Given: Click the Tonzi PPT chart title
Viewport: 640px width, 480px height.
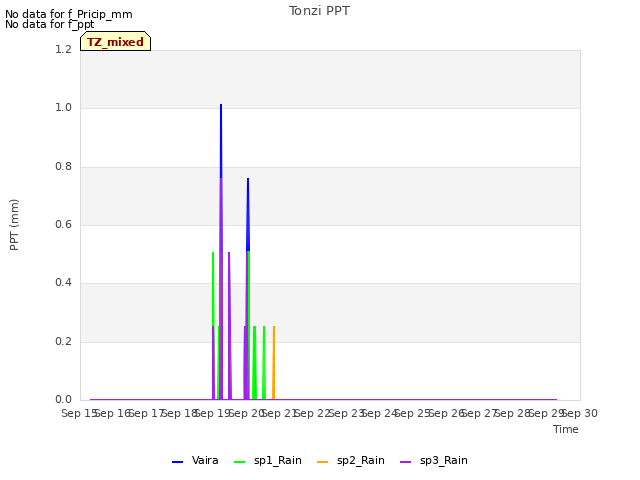Looking at the screenshot, I should pyautogui.click(x=319, y=11).
